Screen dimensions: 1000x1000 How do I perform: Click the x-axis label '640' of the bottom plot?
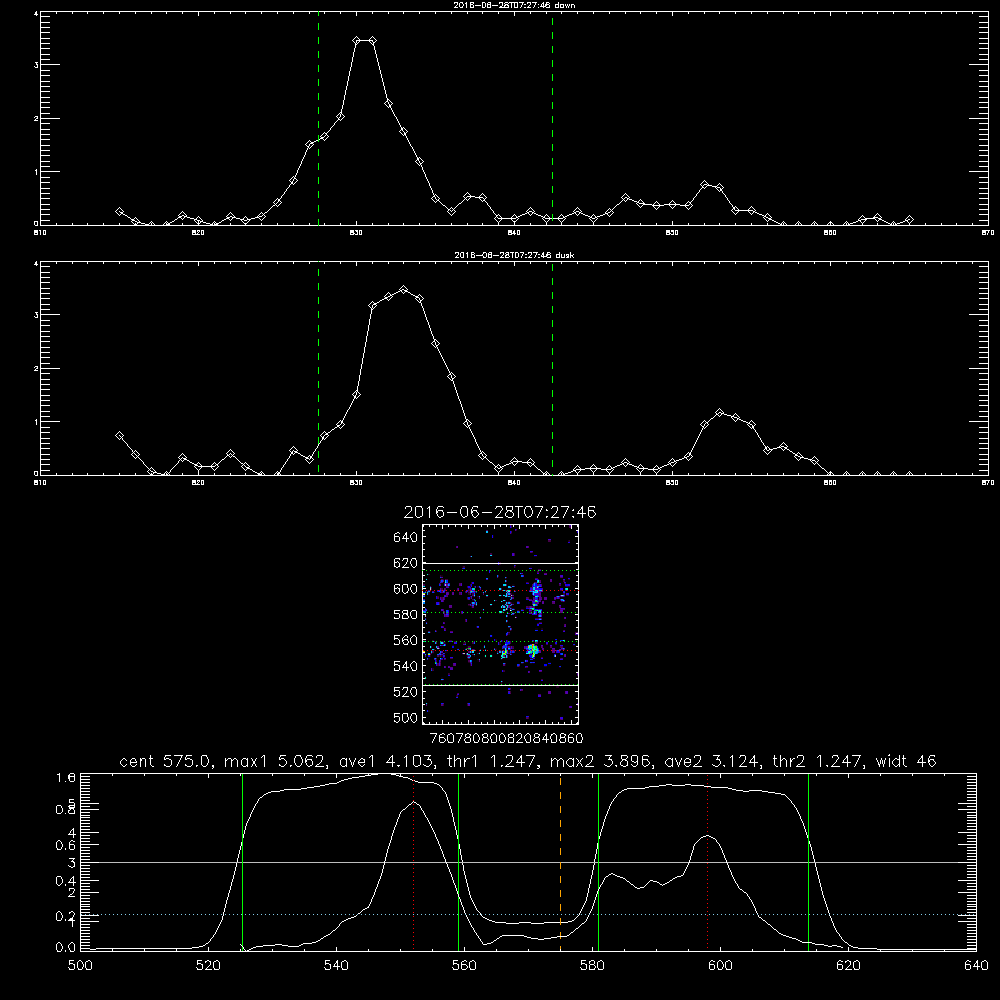pyautogui.click(x=976, y=966)
